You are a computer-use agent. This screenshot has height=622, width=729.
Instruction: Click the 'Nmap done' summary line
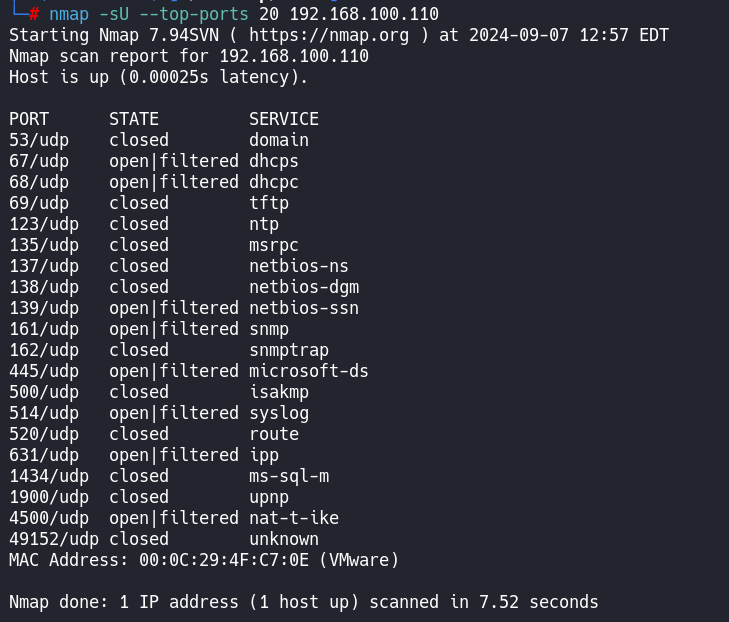pos(304,602)
